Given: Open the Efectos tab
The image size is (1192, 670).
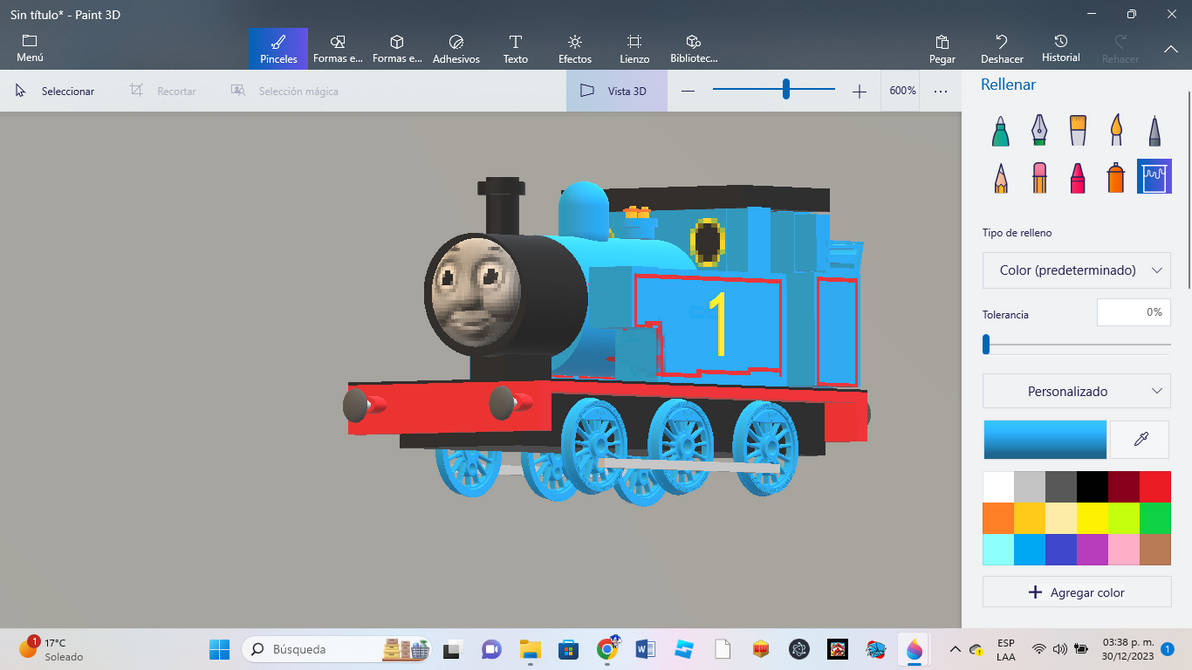Looking at the screenshot, I should (575, 49).
